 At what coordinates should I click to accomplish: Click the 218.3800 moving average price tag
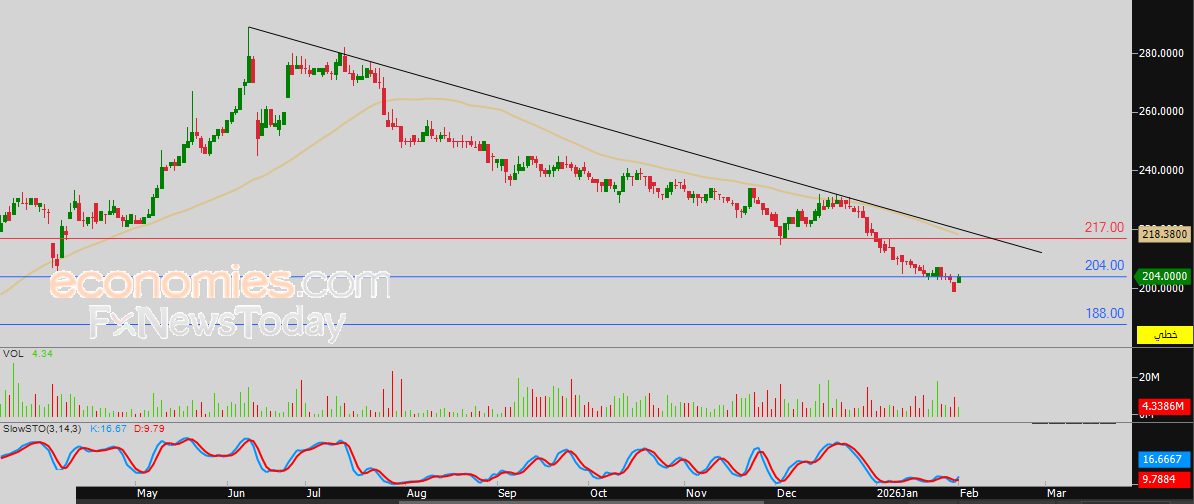1162,233
